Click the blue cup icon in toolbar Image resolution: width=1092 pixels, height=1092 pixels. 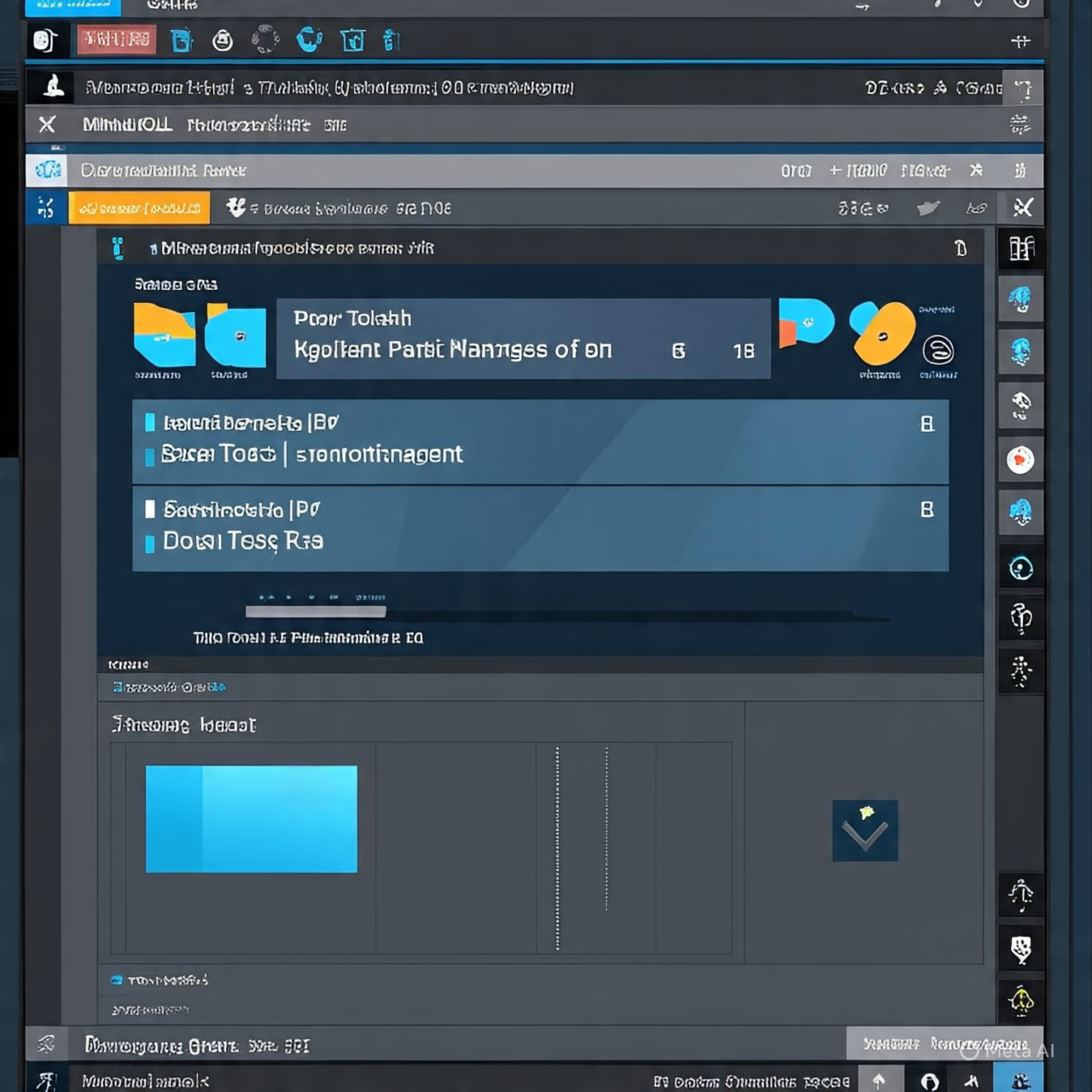181,40
